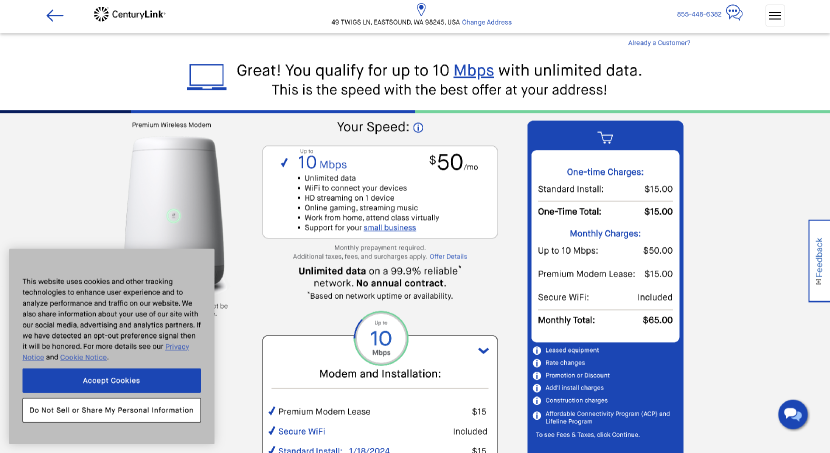The height and width of the screenshot is (453, 830).
Task: Click 'Monthly Charges:' heading
Action: [x=605, y=233]
